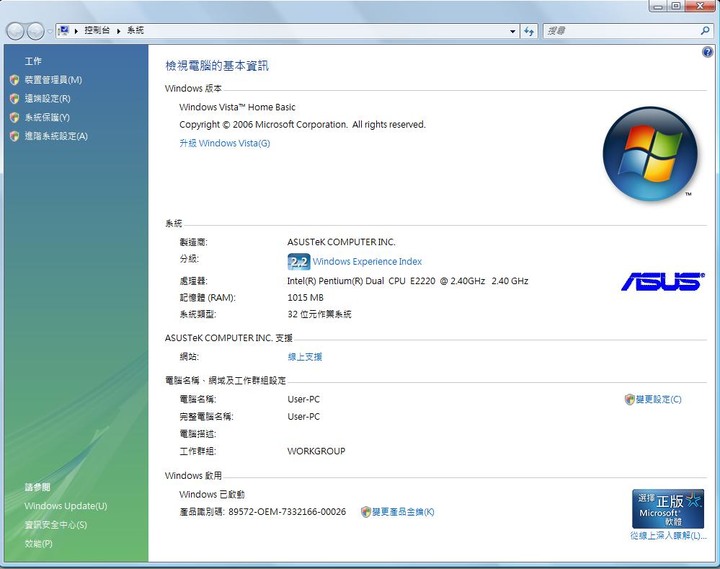Click the shield icon beside 系統保護
The width and height of the screenshot is (720, 569).
click(15, 117)
